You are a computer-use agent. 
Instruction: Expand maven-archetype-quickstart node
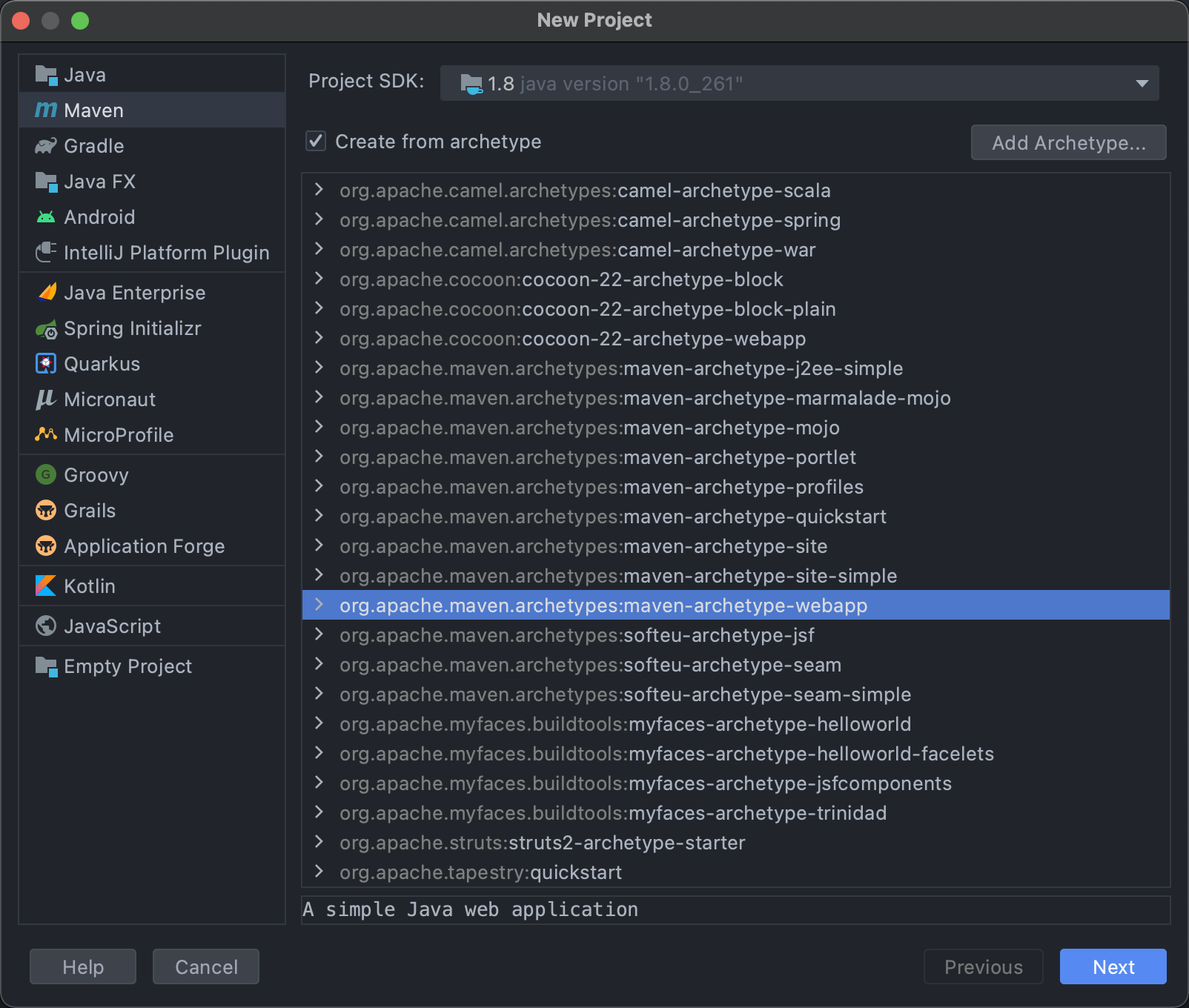pyautogui.click(x=319, y=516)
